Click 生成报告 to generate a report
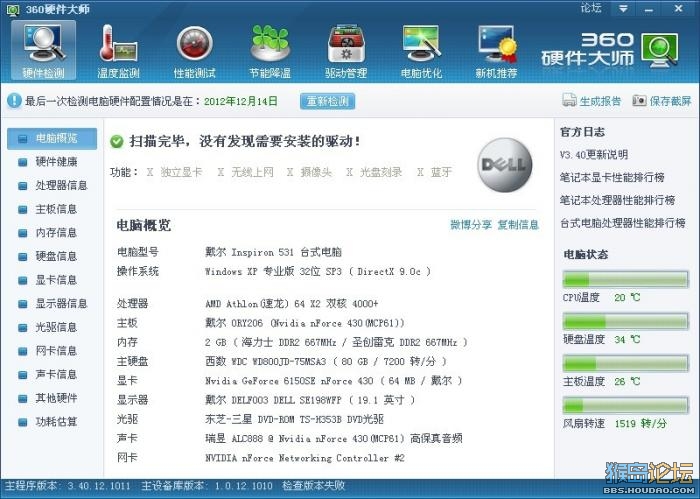This screenshot has height=499, width=700. (592, 101)
